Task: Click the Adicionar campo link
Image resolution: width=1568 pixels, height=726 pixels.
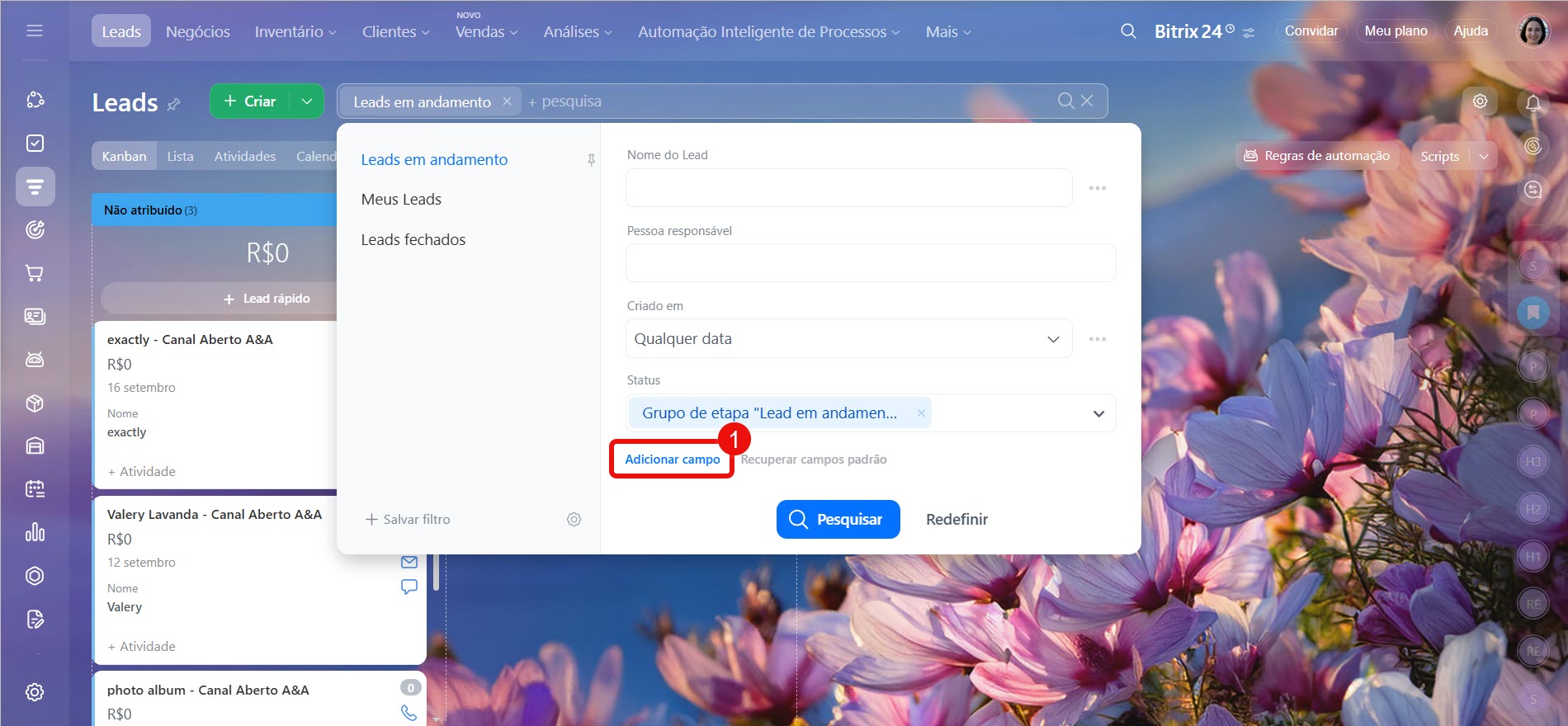Action: click(672, 460)
